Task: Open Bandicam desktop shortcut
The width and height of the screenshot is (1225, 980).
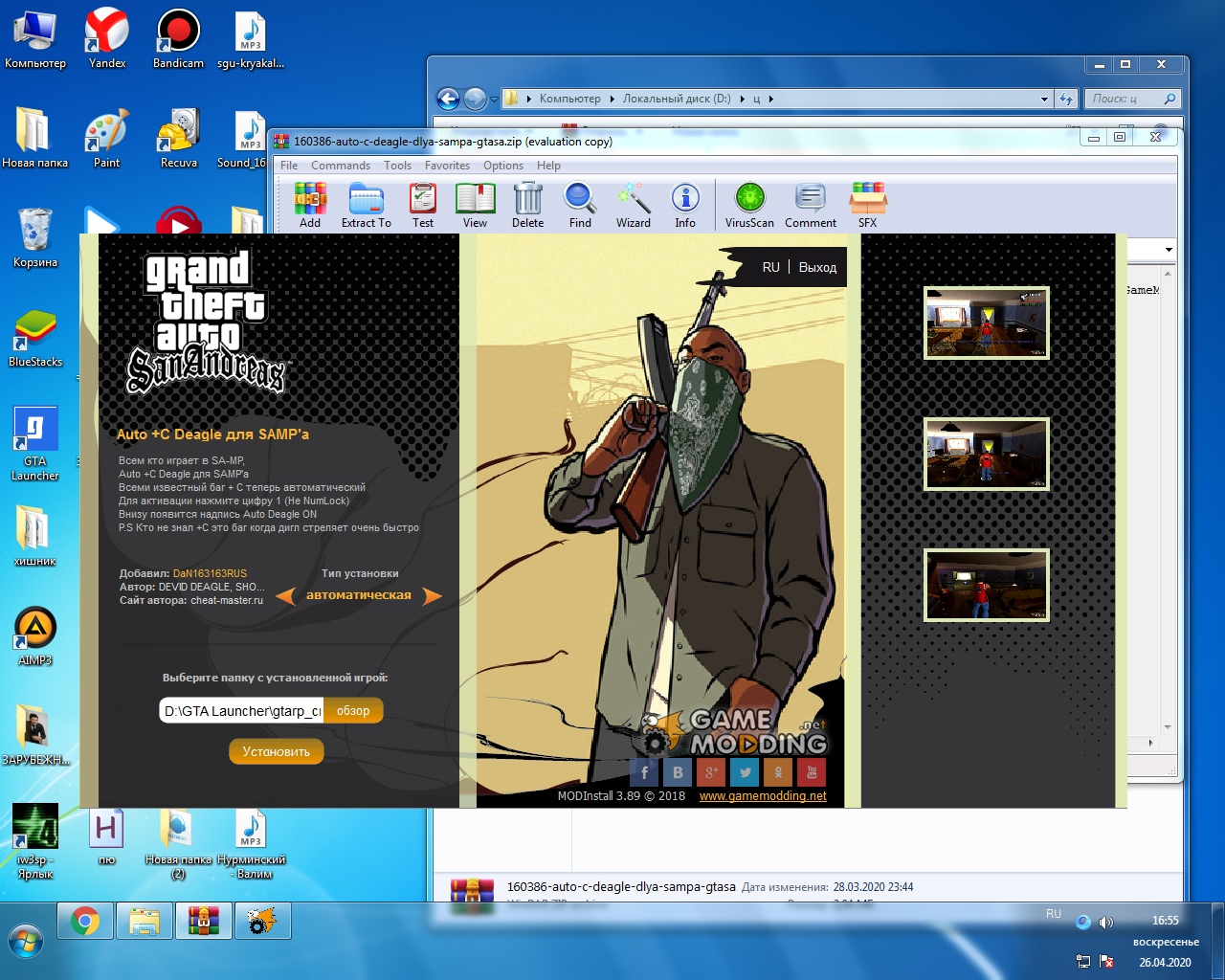Action: point(178,38)
